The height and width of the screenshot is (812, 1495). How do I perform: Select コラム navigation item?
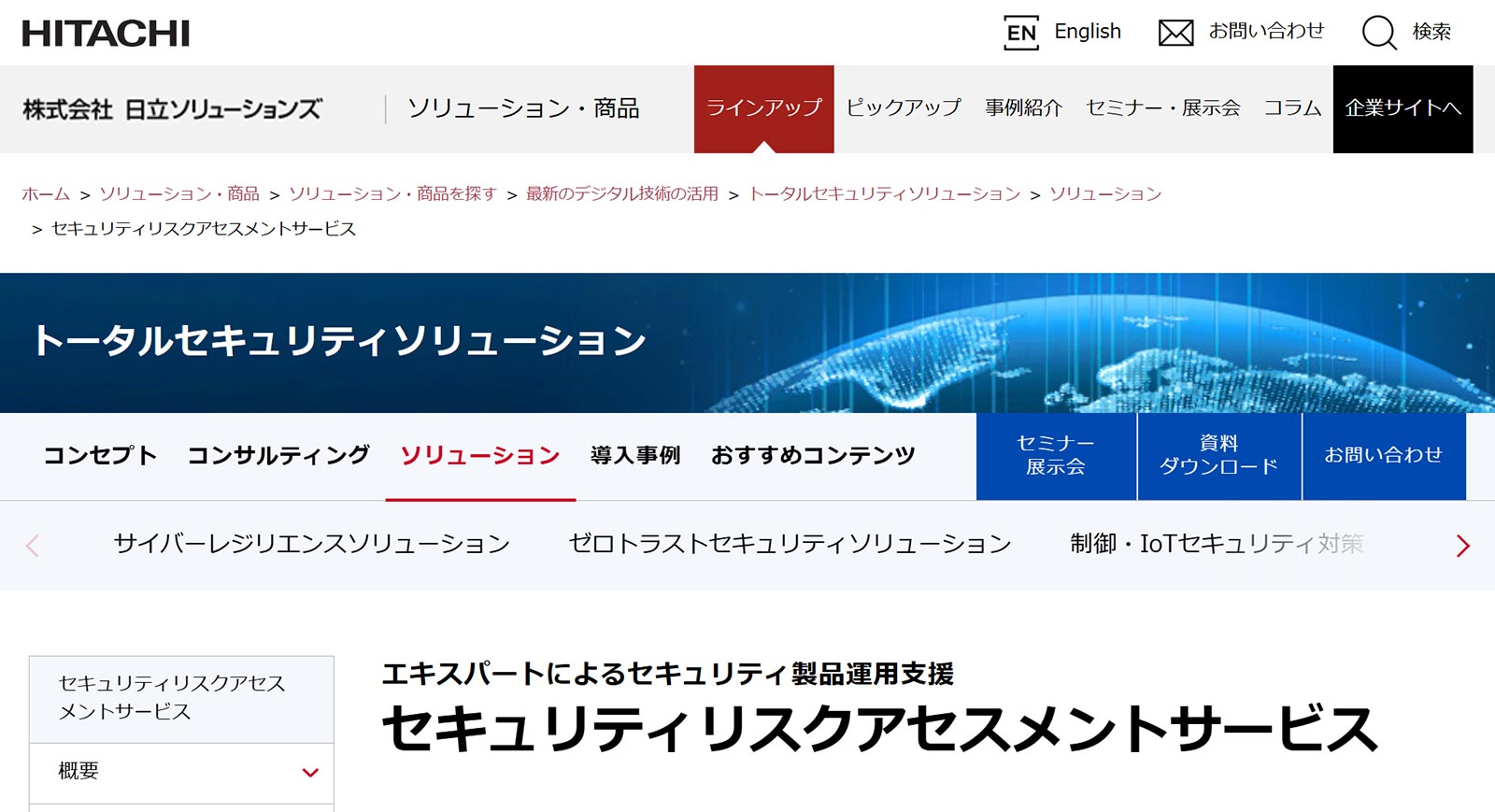(1292, 107)
